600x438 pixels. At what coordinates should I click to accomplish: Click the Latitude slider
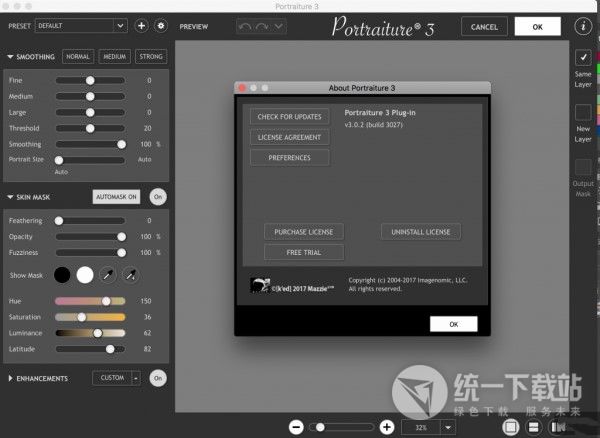click(x=90, y=349)
